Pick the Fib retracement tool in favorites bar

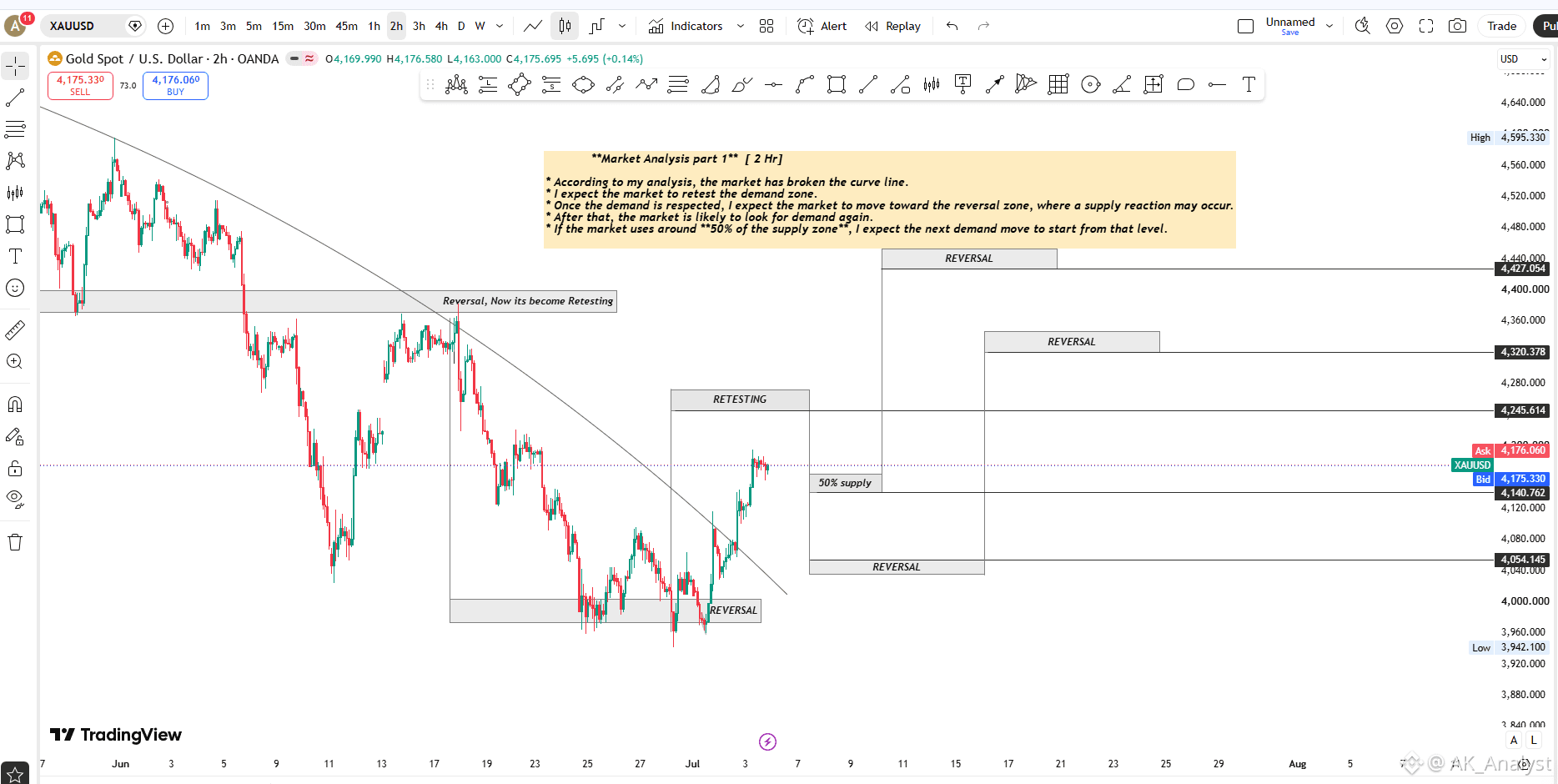(678, 84)
